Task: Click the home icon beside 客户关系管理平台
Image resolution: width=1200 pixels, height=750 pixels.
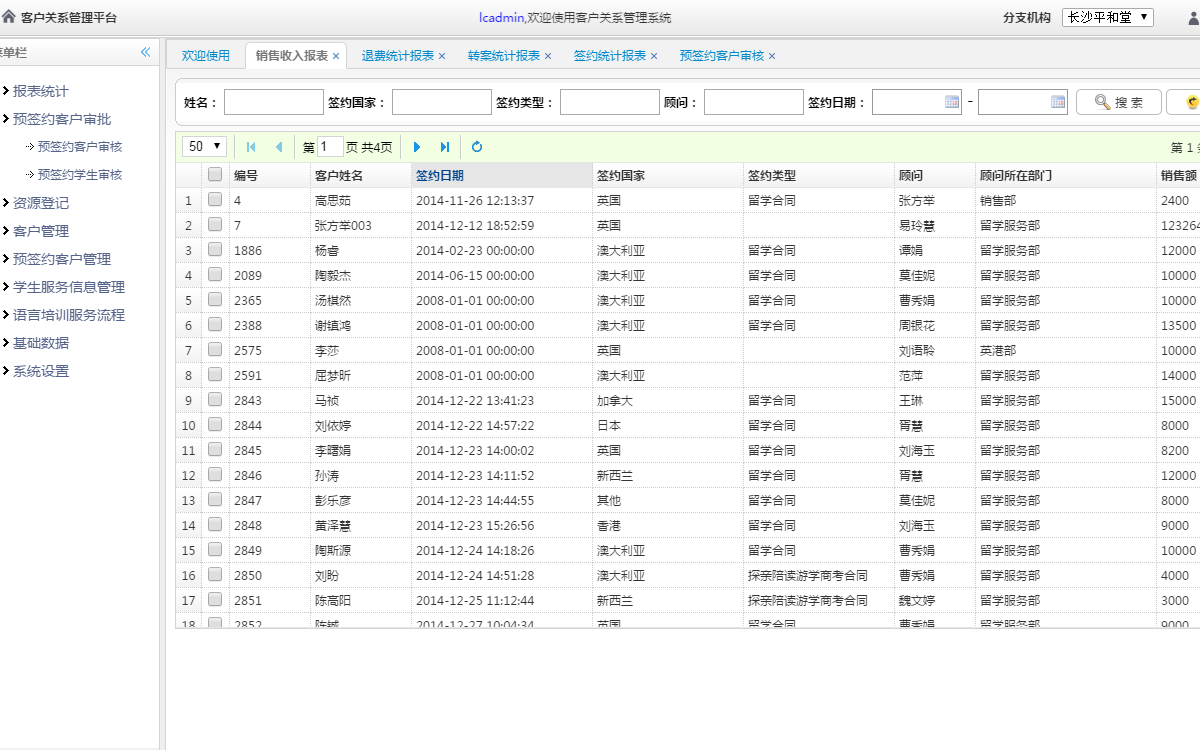Action: [9, 17]
